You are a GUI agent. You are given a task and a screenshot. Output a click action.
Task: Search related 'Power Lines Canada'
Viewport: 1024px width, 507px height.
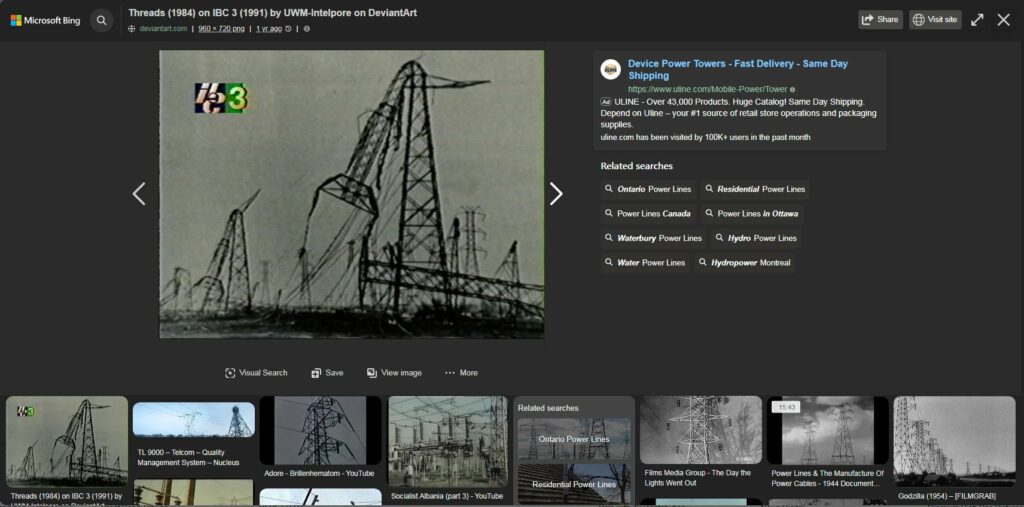click(x=648, y=214)
